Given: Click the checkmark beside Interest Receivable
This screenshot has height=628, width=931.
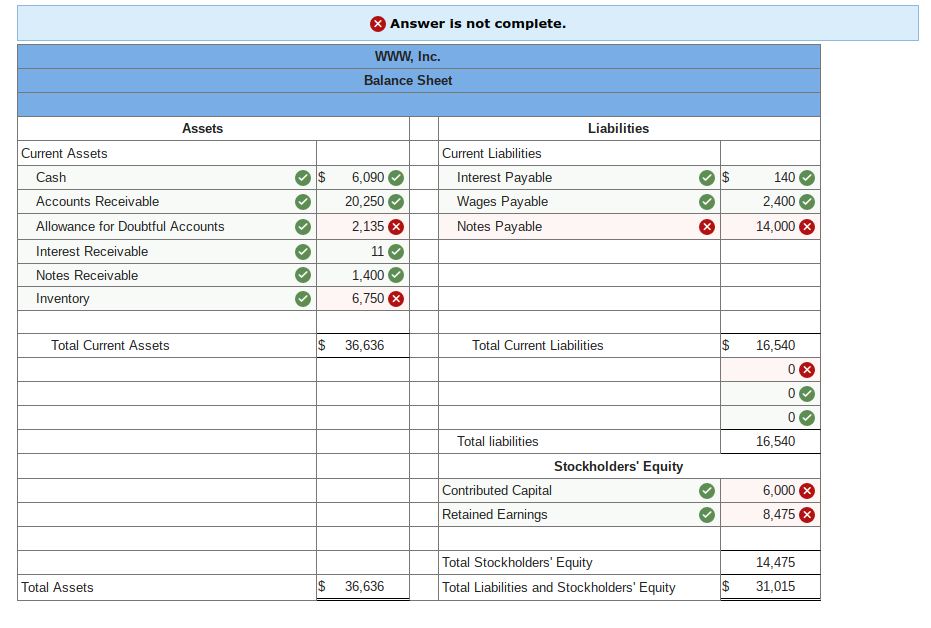Looking at the screenshot, I should pos(302,251).
